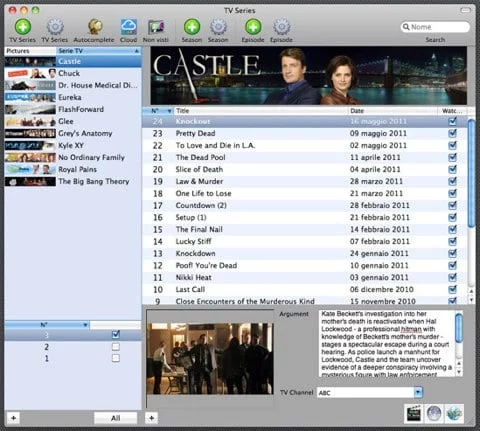Check the checkbox for season 1
The image size is (480, 431).
click(116, 358)
